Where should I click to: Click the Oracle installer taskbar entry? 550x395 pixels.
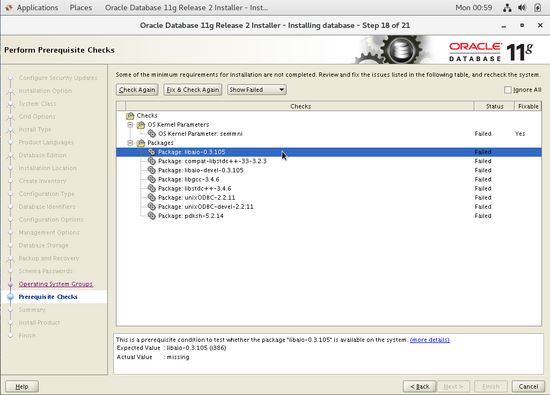click(186, 8)
